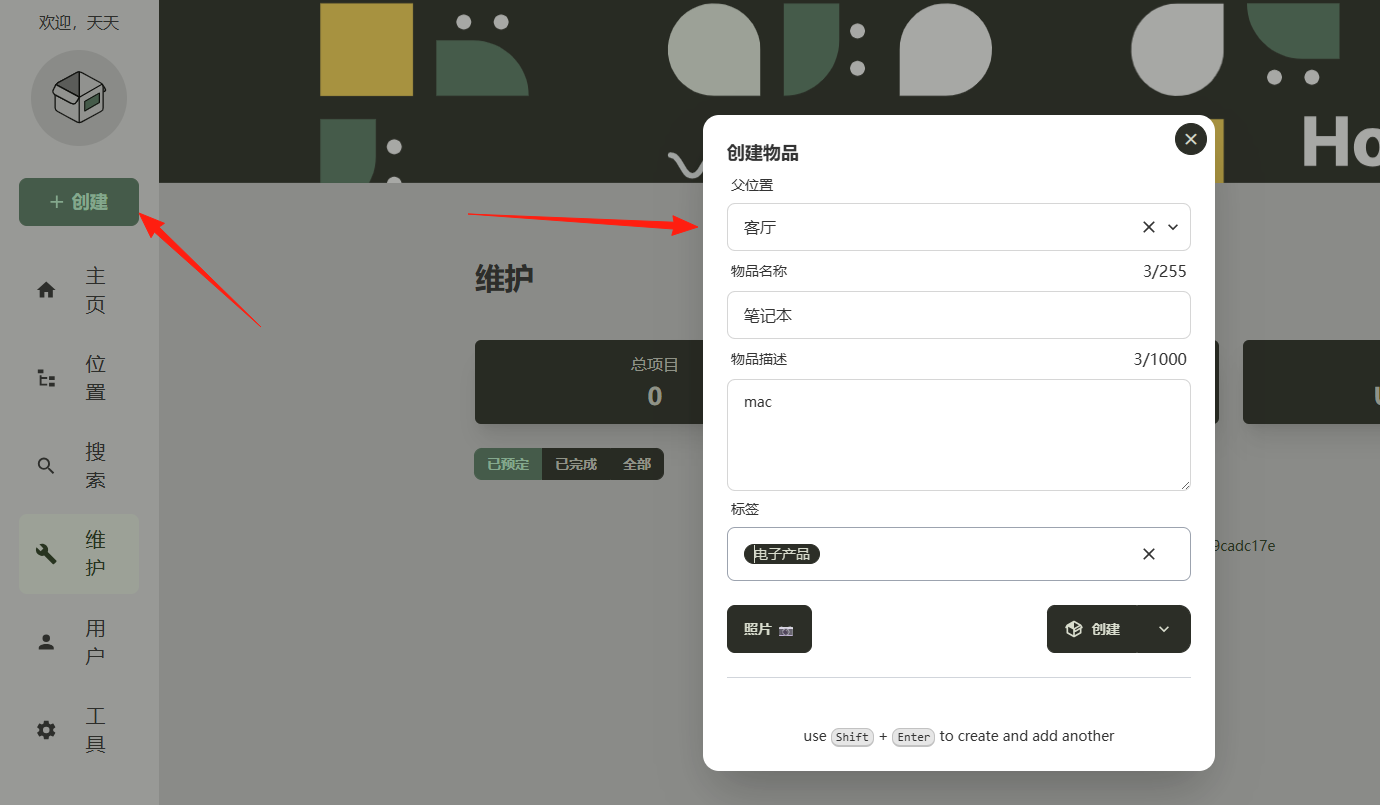Open the location tree icon
Viewport: 1380px width, 805px height.
(46, 378)
